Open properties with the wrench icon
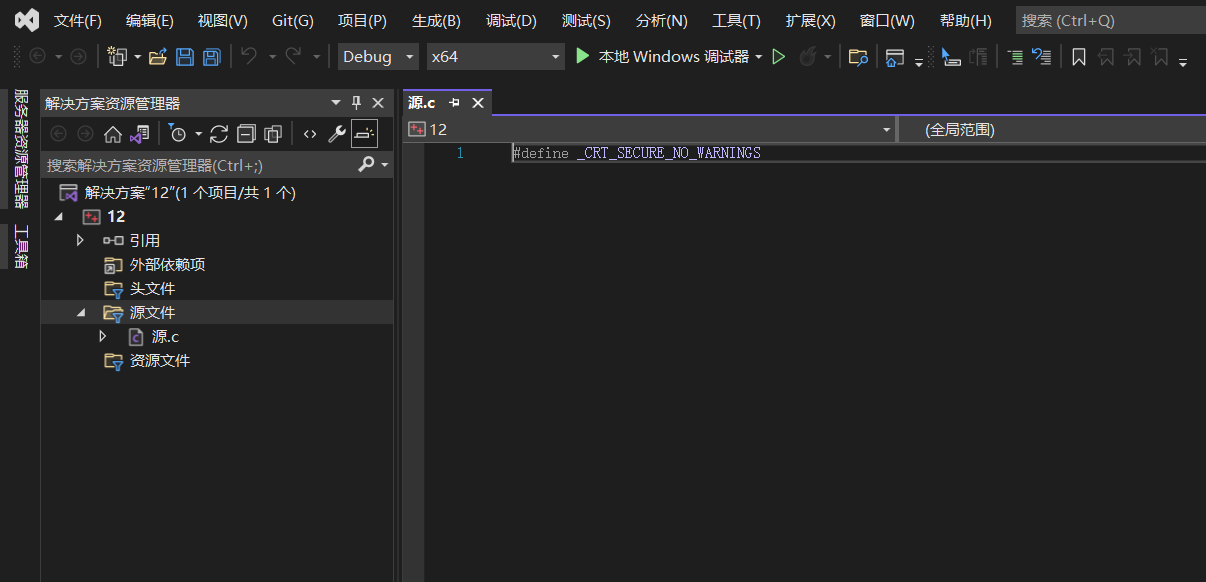 (x=336, y=133)
